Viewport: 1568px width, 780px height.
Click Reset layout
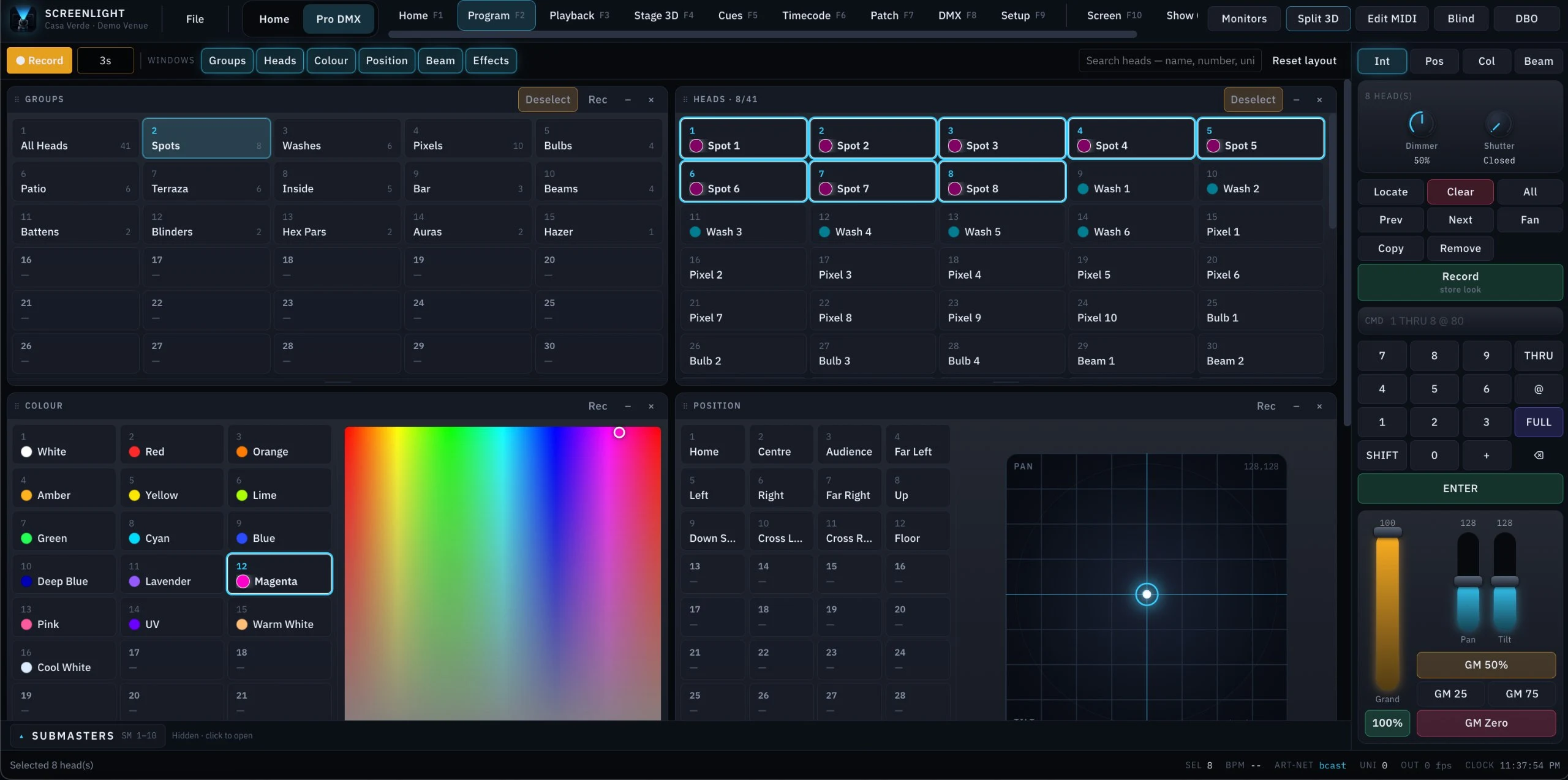pos(1304,61)
